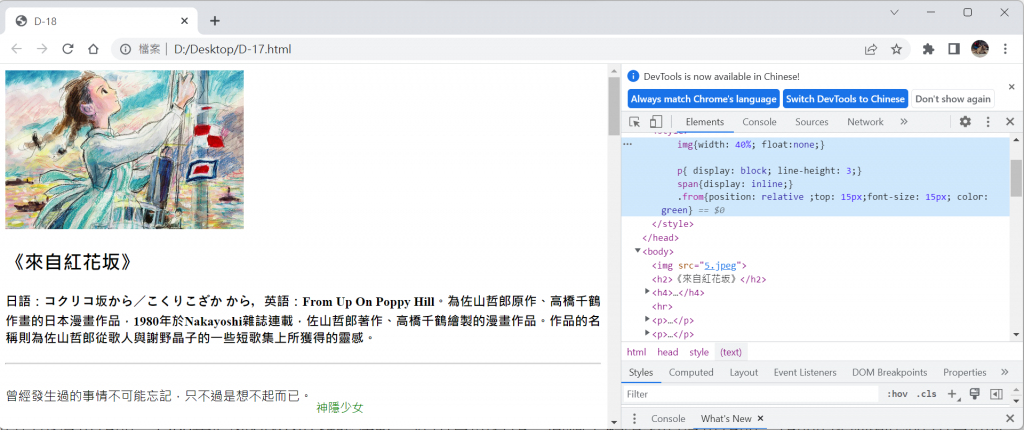Click Don't show again button
Screen dimensions: 1024x430
click(953, 99)
